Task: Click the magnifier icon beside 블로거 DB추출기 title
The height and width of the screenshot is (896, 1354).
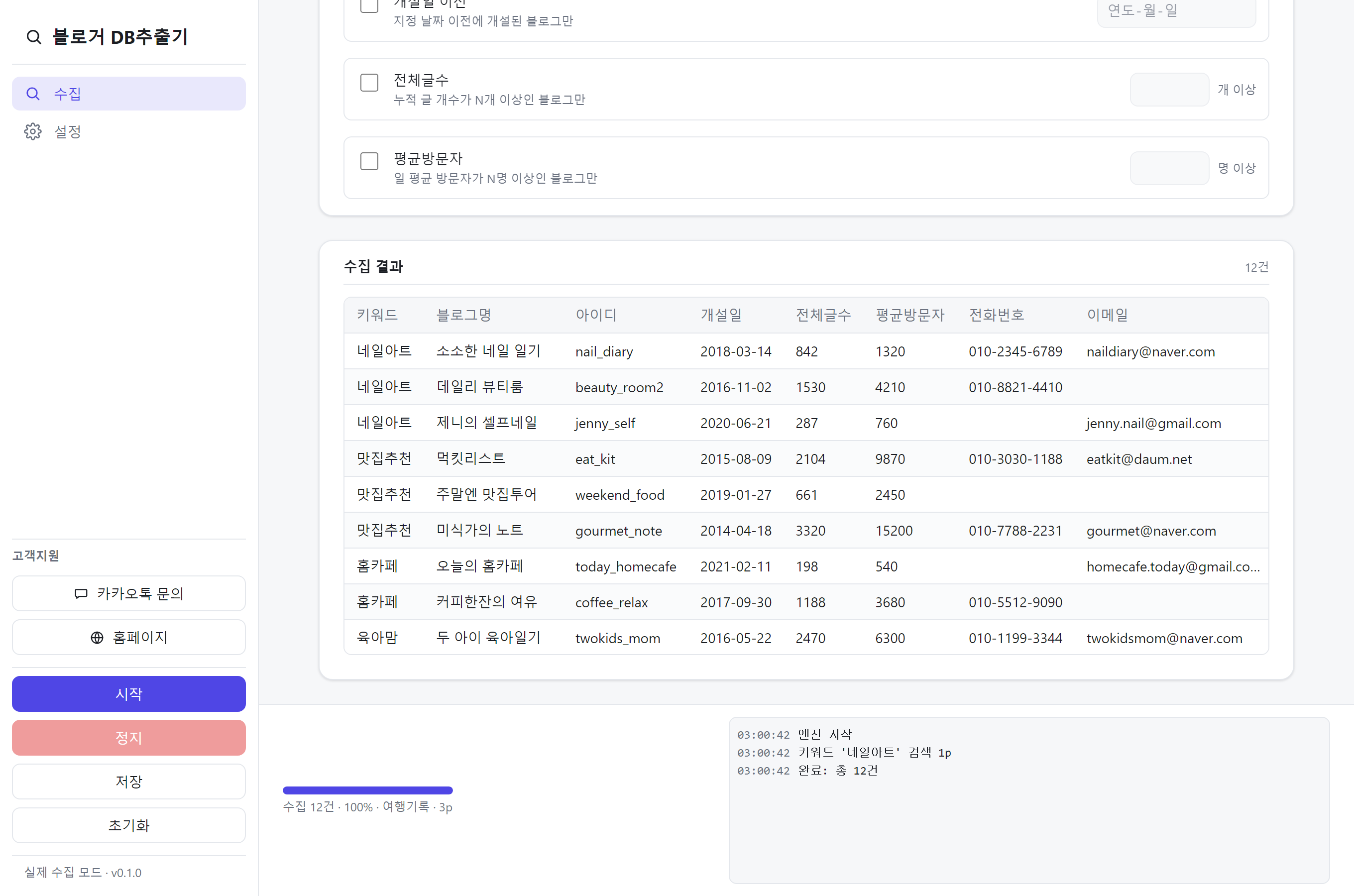Action: (x=34, y=37)
